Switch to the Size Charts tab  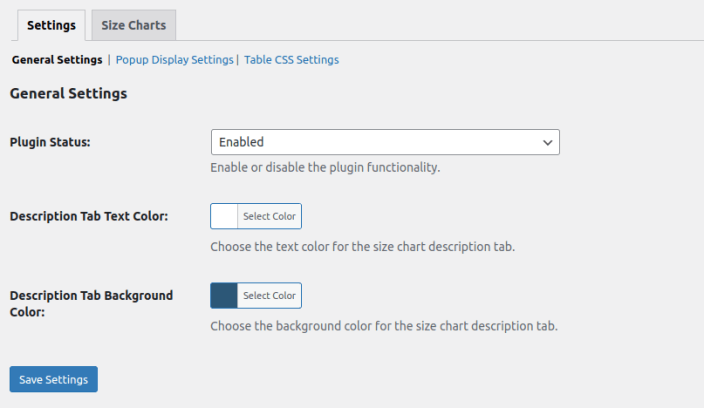click(133, 25)
